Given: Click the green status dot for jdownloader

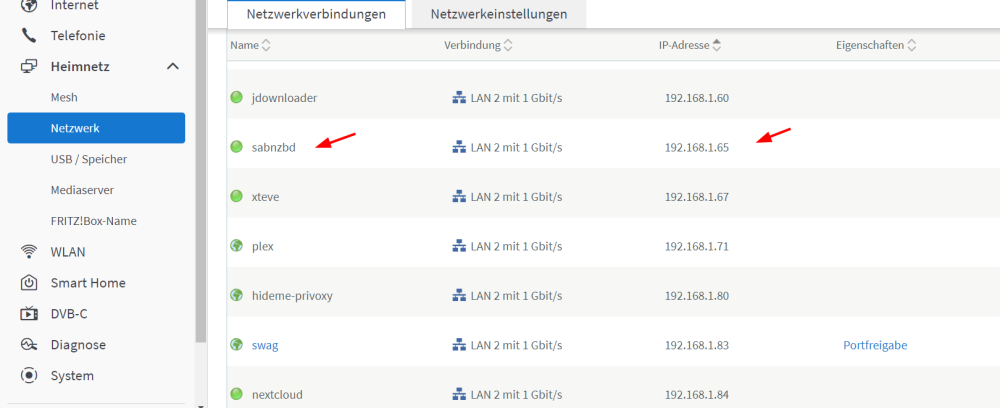Looking at the screenshot, I should coord(237,98).
